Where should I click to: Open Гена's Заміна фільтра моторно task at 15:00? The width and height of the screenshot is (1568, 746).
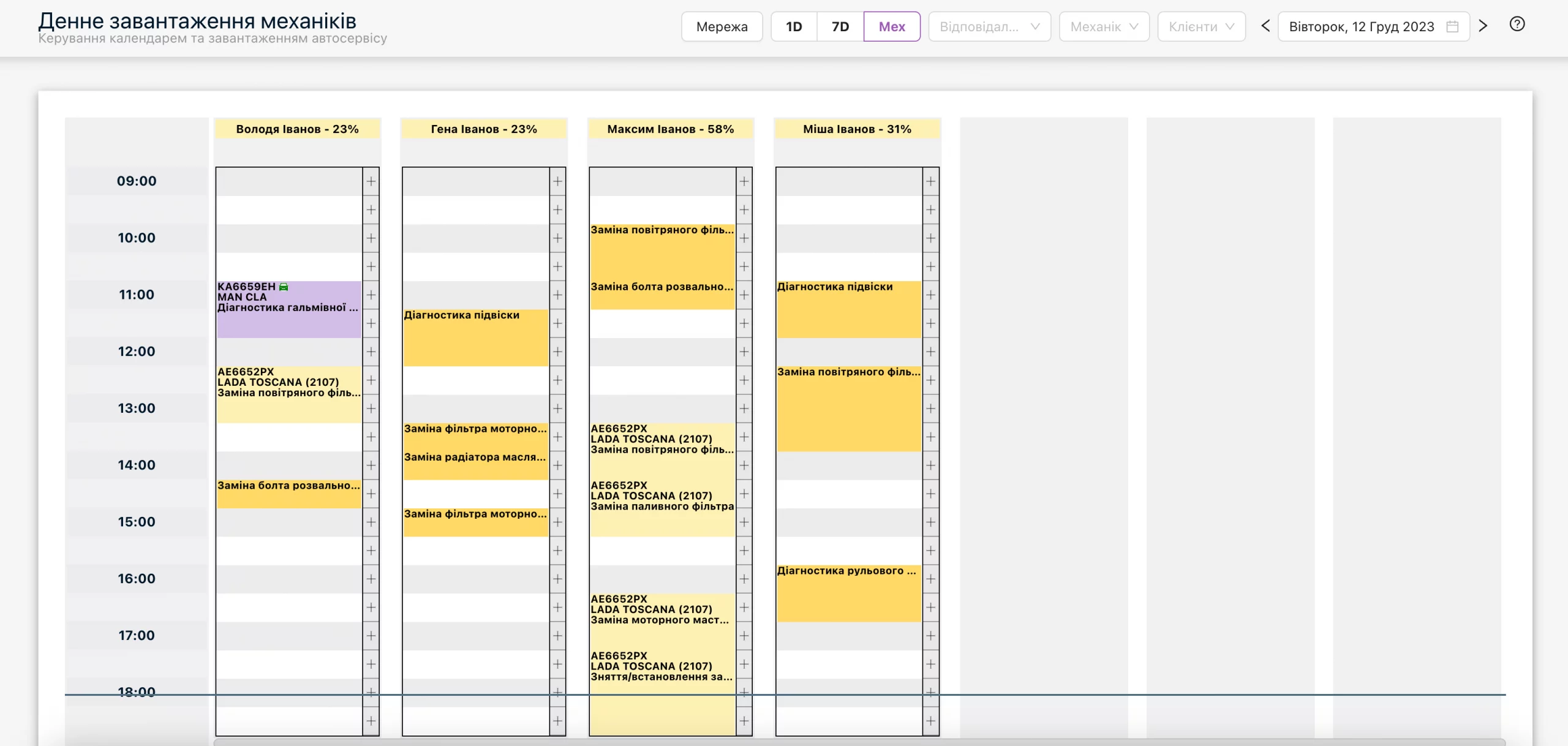pos(475,522)
